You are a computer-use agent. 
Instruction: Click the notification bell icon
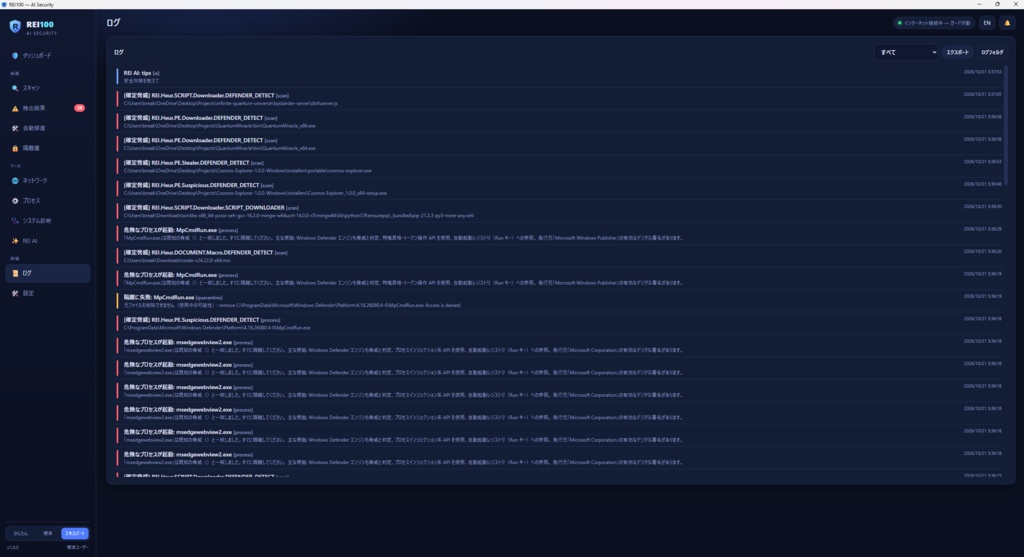[1007, 23]
